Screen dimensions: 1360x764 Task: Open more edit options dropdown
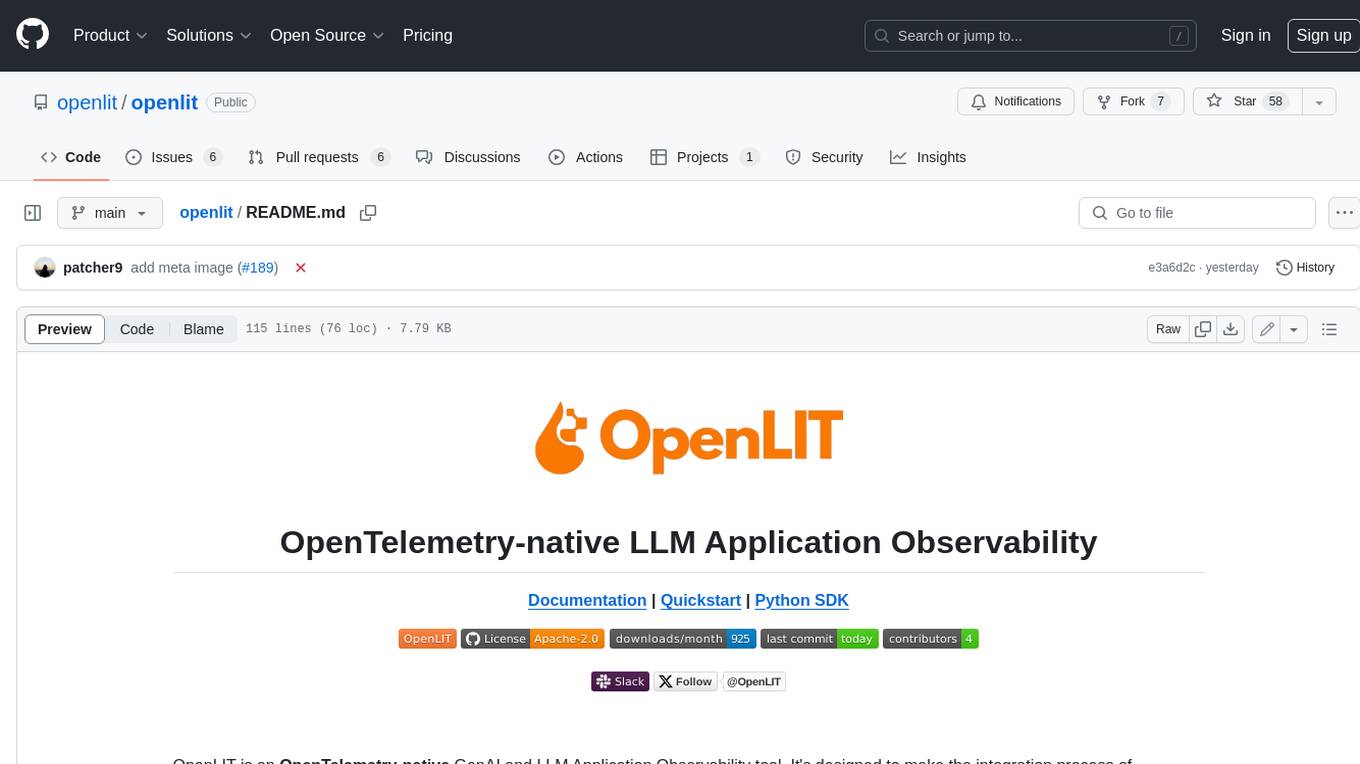point(1294,329)
